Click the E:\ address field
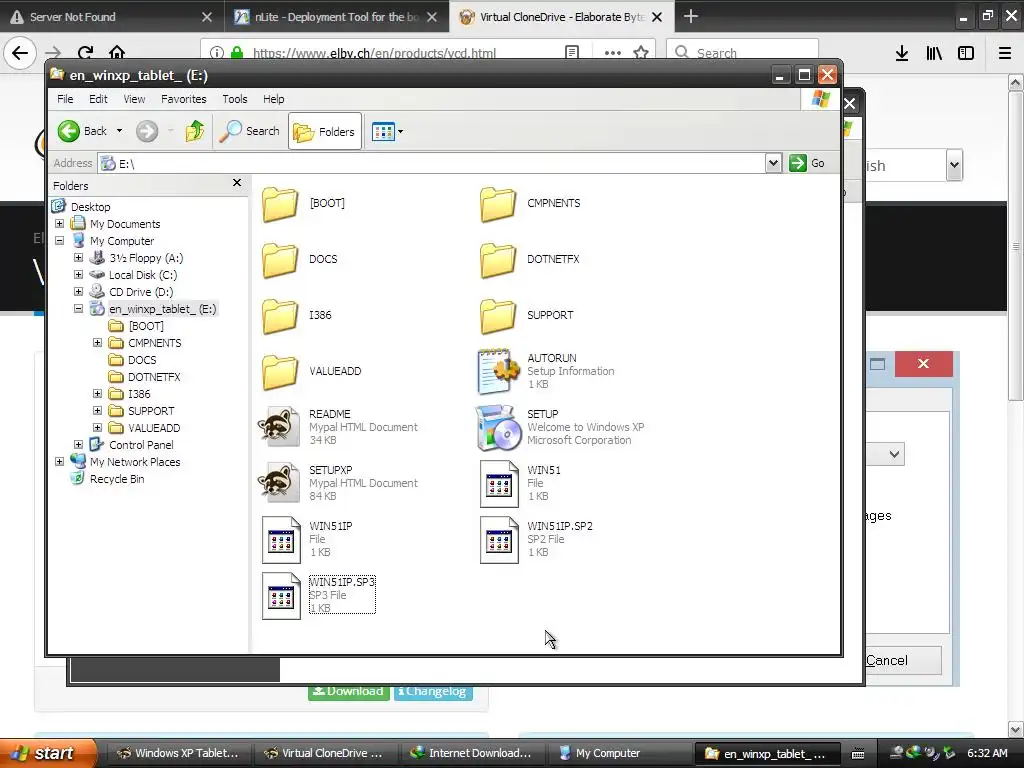 [x=431, y=163]
